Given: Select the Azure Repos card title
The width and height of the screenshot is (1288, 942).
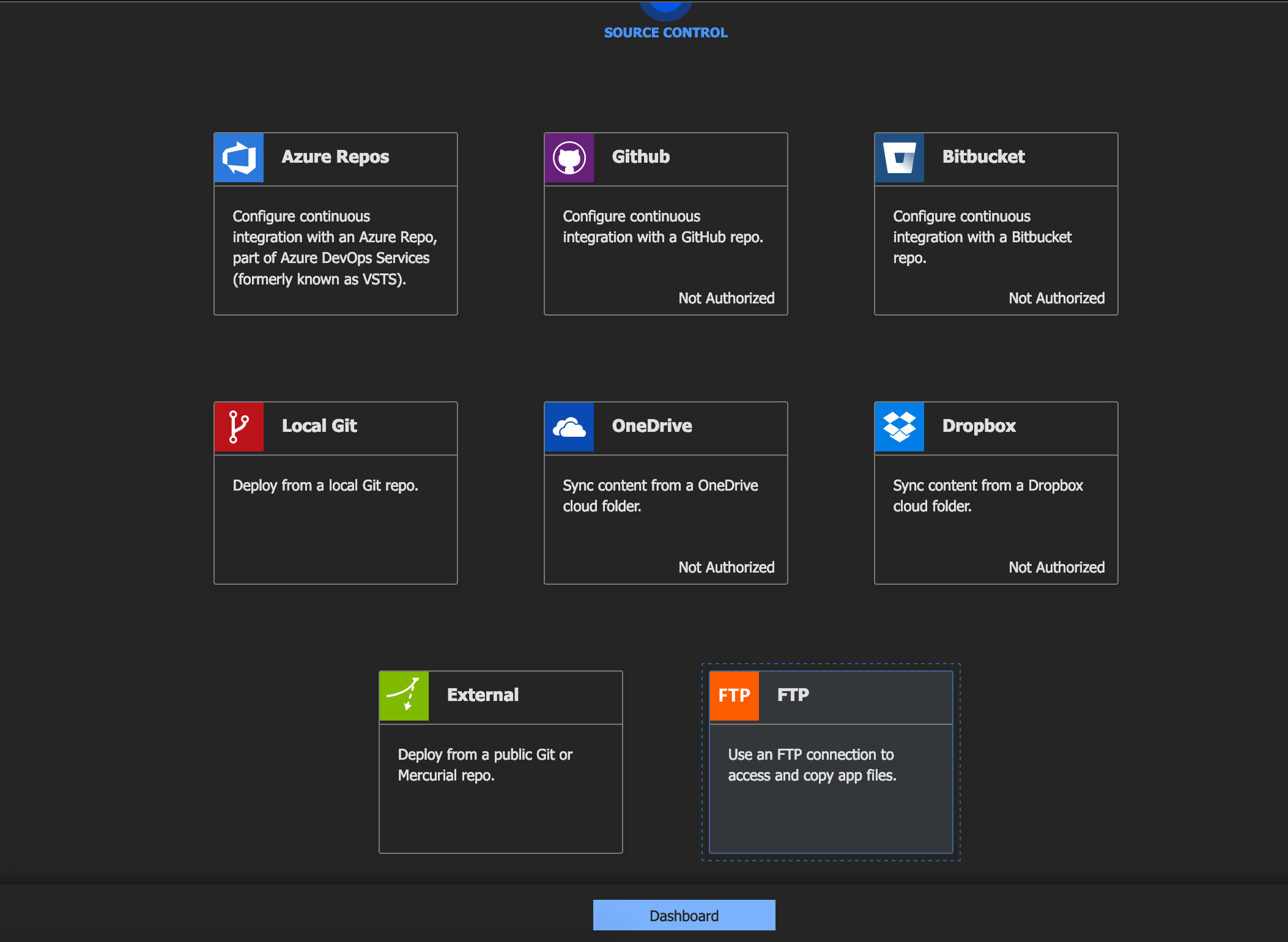Looking at the screenshot, I should click(x=335, y=157).
